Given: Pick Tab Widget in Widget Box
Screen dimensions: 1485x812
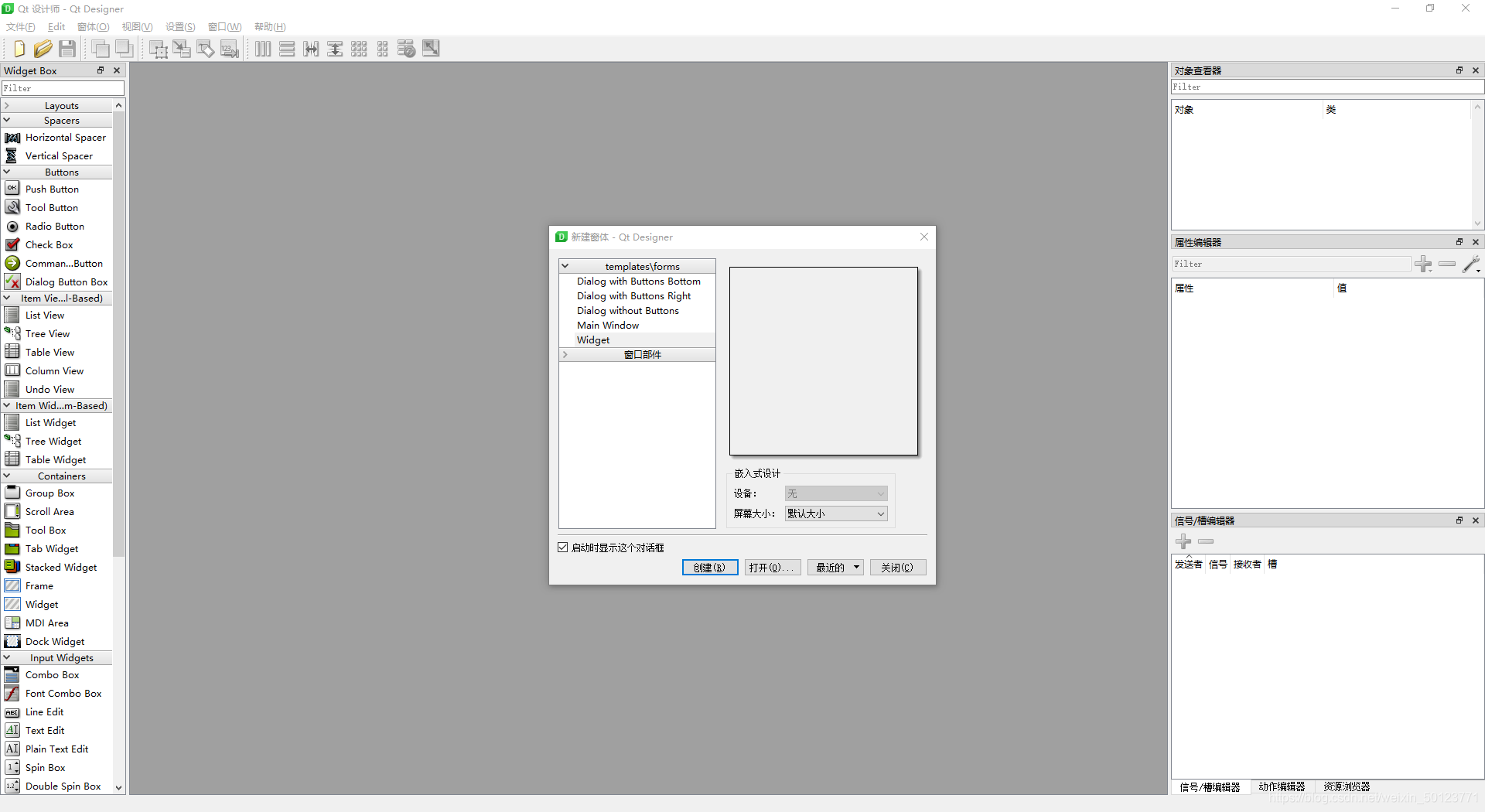Looking at the screenshot, I should [52, 548].
